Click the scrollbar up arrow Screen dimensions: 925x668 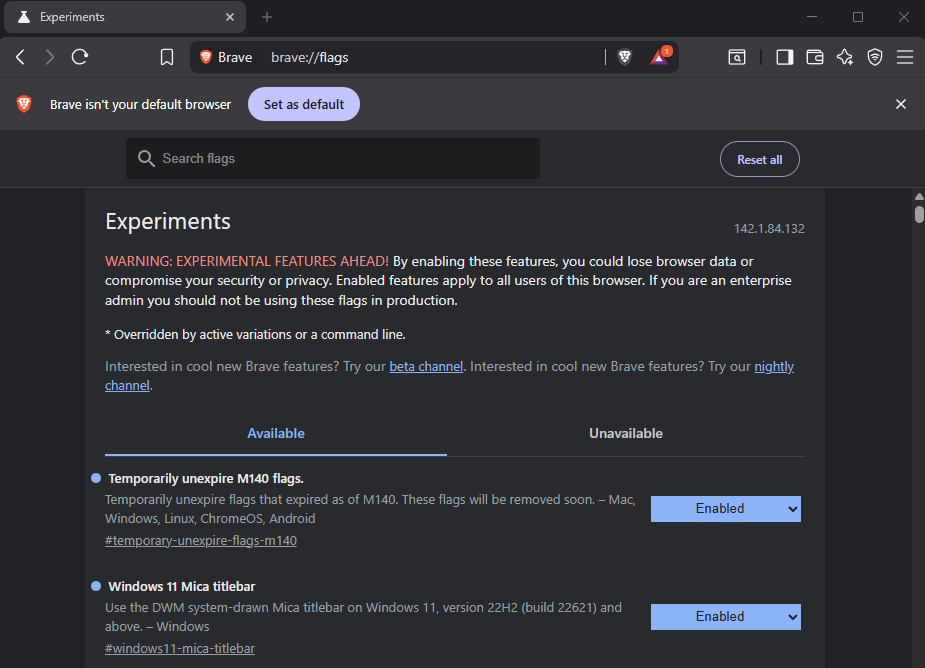[x=919, y=196]
